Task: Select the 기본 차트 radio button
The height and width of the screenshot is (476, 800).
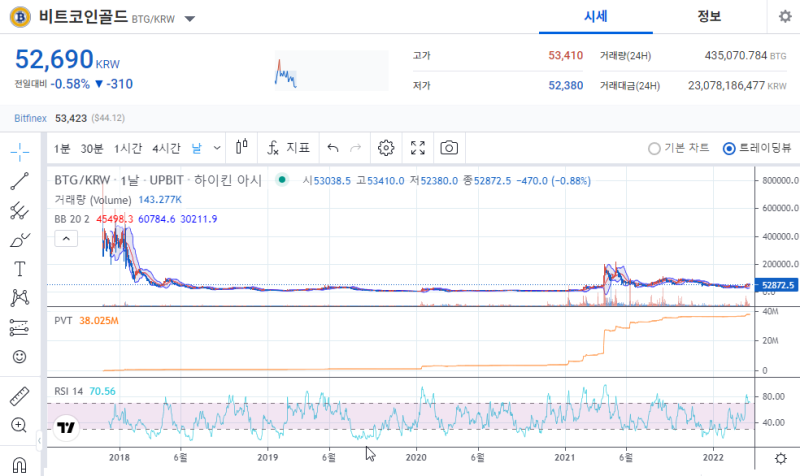Action: tap(654, 148)
